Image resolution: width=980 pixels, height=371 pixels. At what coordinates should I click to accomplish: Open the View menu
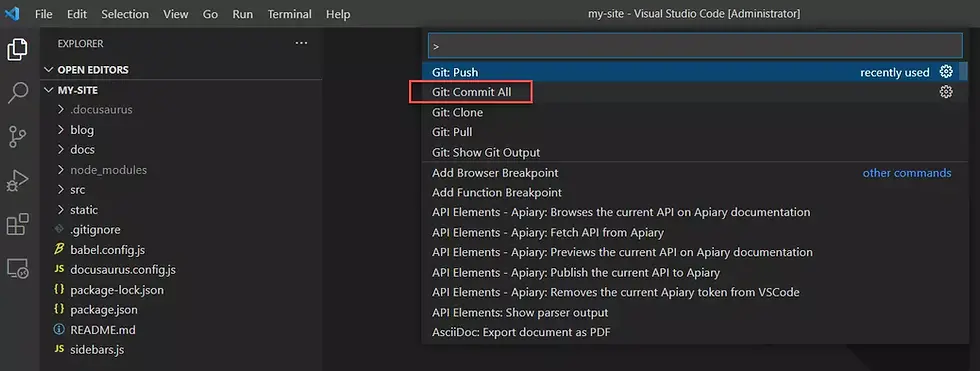point(176,14)
